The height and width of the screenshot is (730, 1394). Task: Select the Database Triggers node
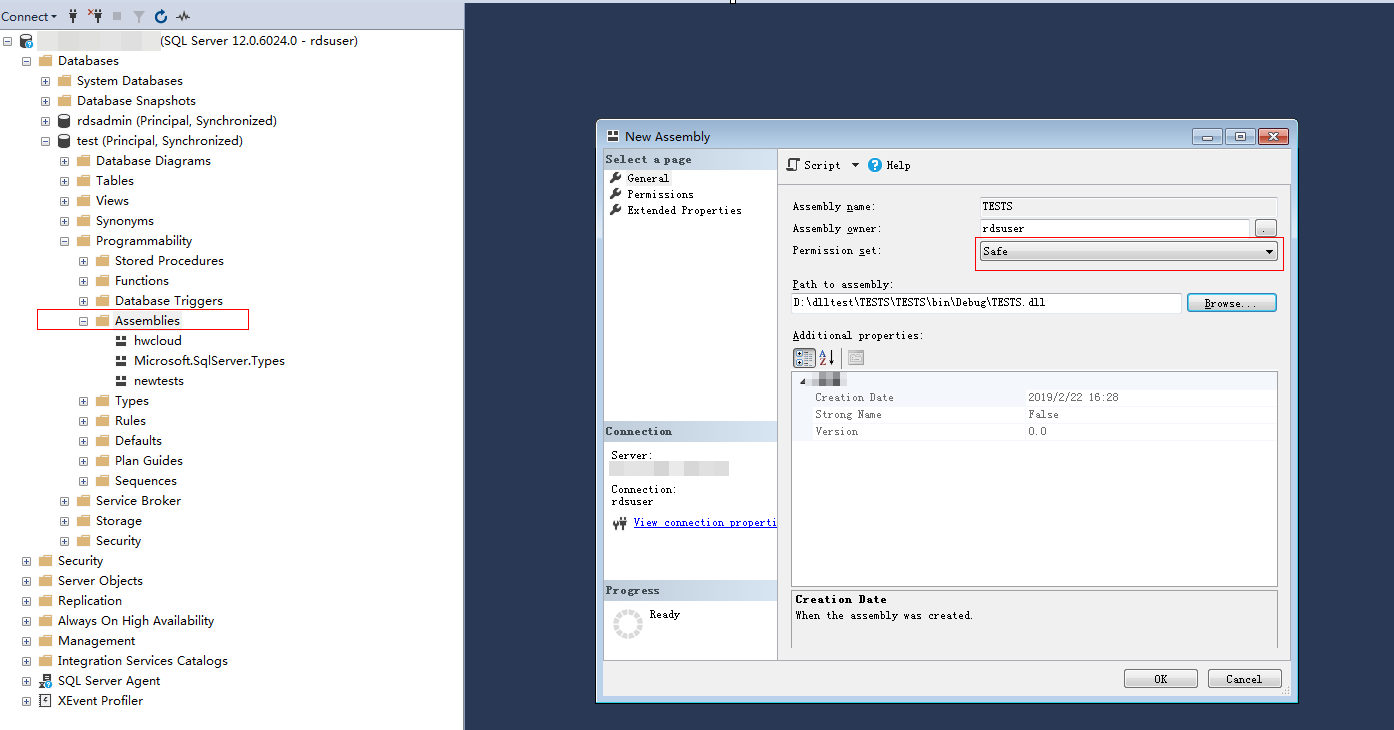[169, 301]
